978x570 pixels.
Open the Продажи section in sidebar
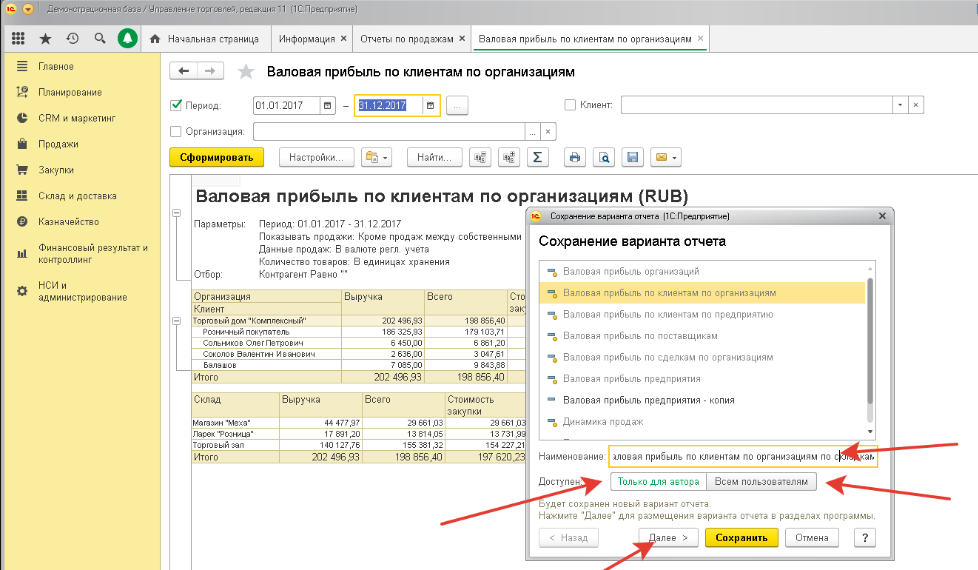click(58, 144)
